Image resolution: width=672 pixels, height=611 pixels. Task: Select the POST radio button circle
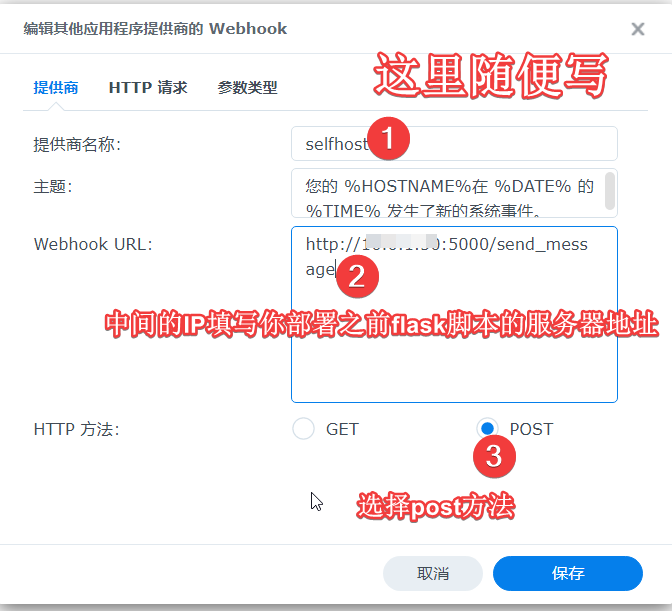(487, 428)
